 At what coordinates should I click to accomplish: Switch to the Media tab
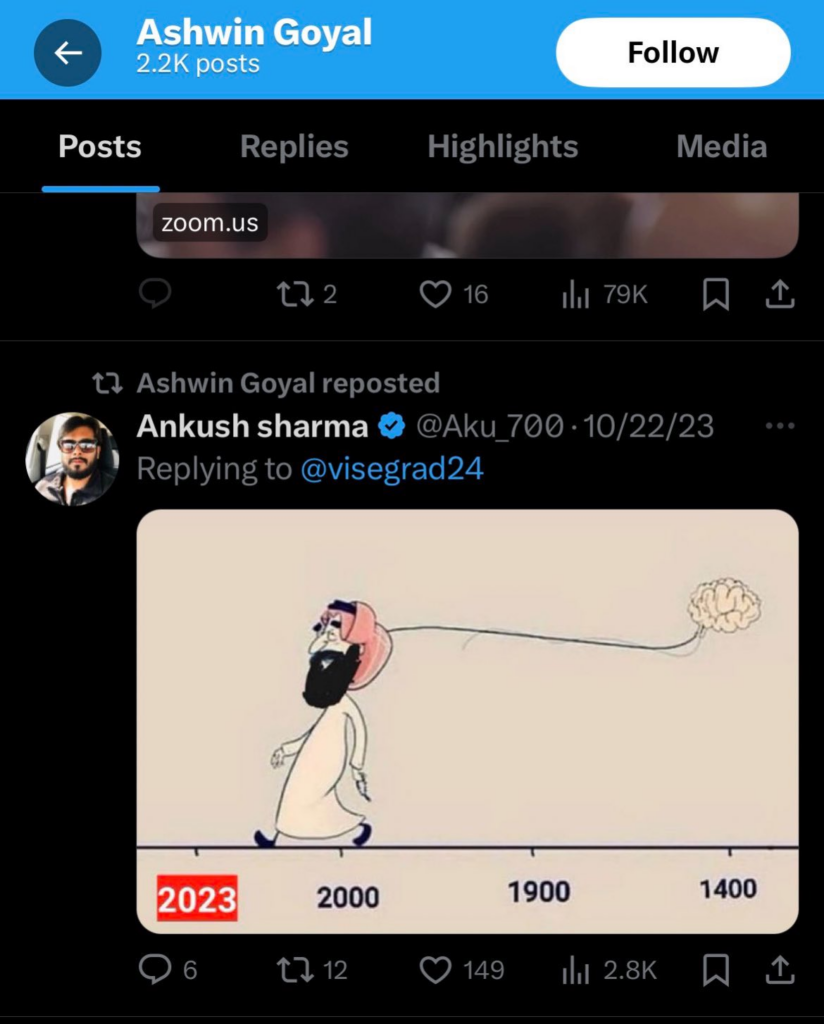point(722,146)
